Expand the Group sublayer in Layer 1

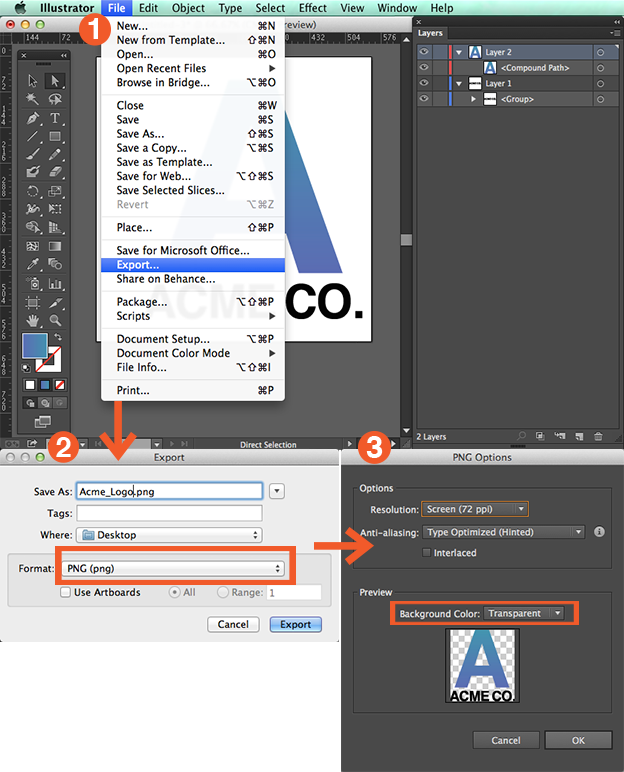474,99
